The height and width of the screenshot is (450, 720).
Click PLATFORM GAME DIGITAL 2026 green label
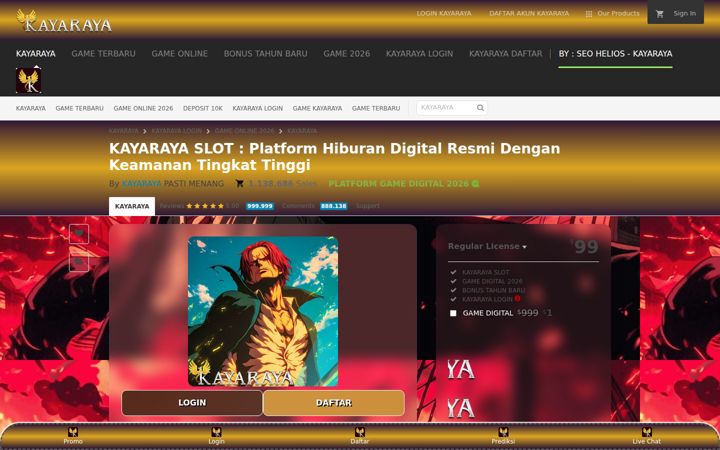tap(398, 184)
